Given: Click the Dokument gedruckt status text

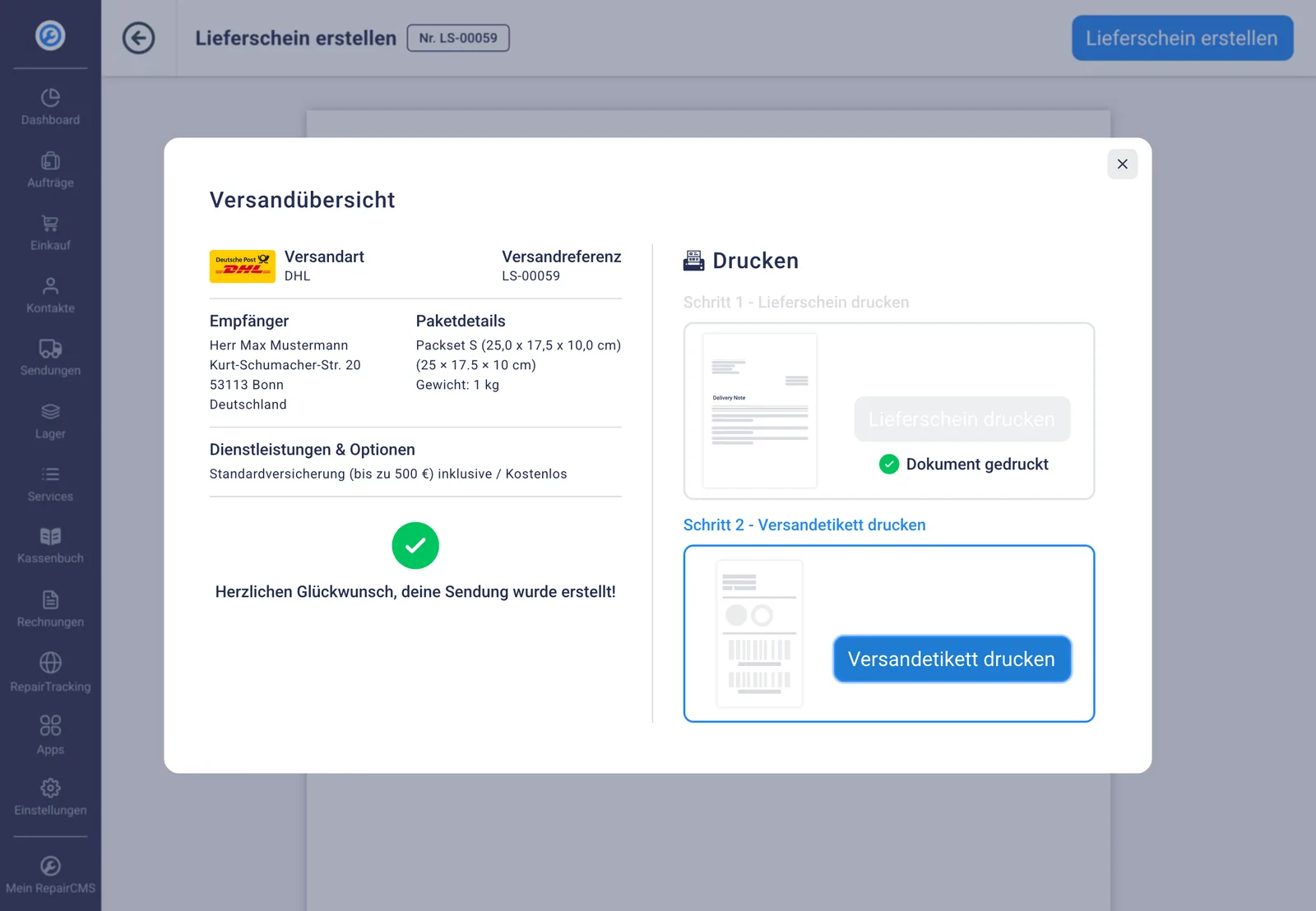Looking at the screenshot, I should [x=977, y=465].
